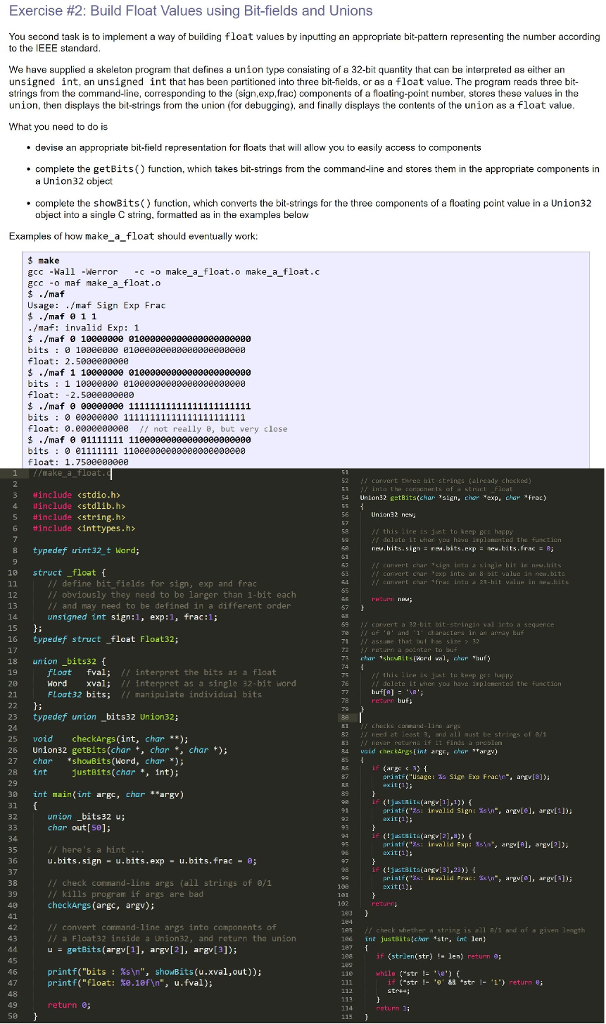Click the 'Usage: ./maf Sign Exp Frac' output line
This screenshot has height=1024, width=606.
[x=97, y=305]
